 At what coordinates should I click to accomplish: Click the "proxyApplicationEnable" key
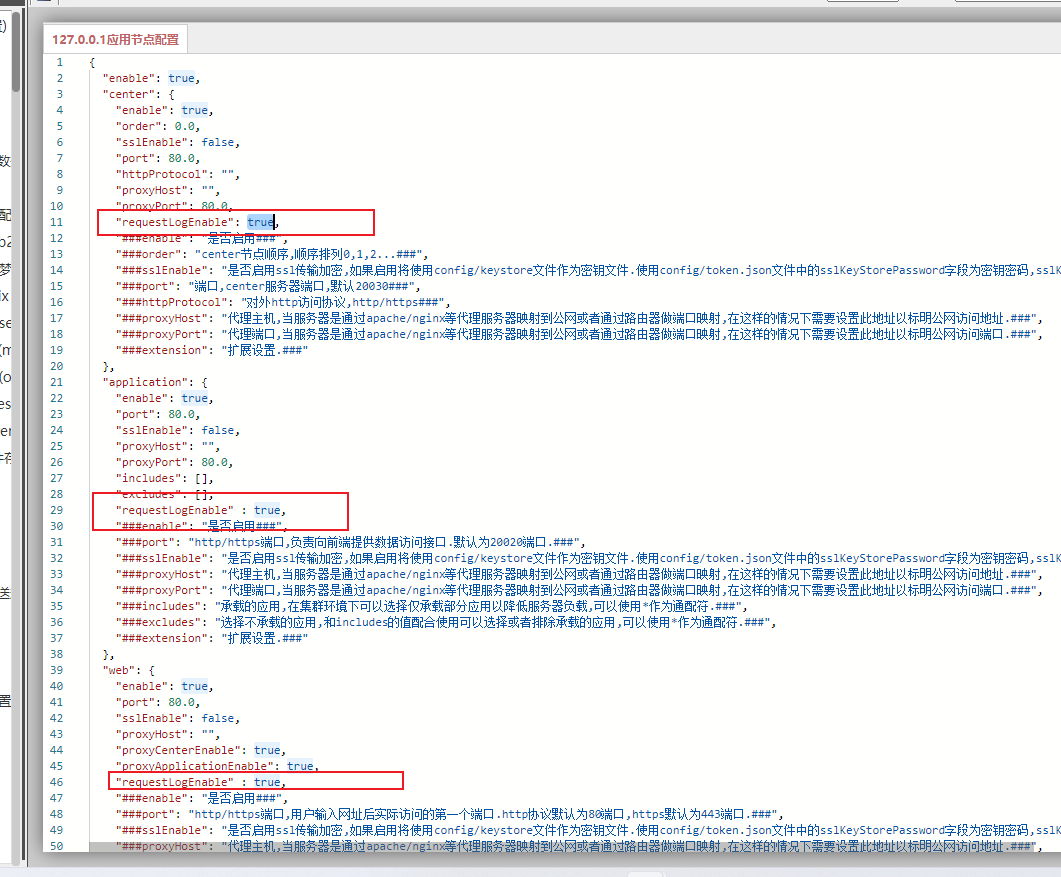pyautogui.click(x=195, y=767)
